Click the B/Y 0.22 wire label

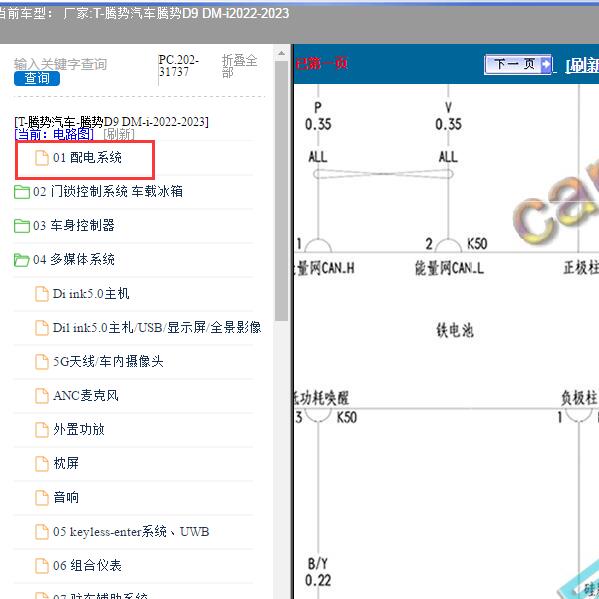[x=318, y=572]
